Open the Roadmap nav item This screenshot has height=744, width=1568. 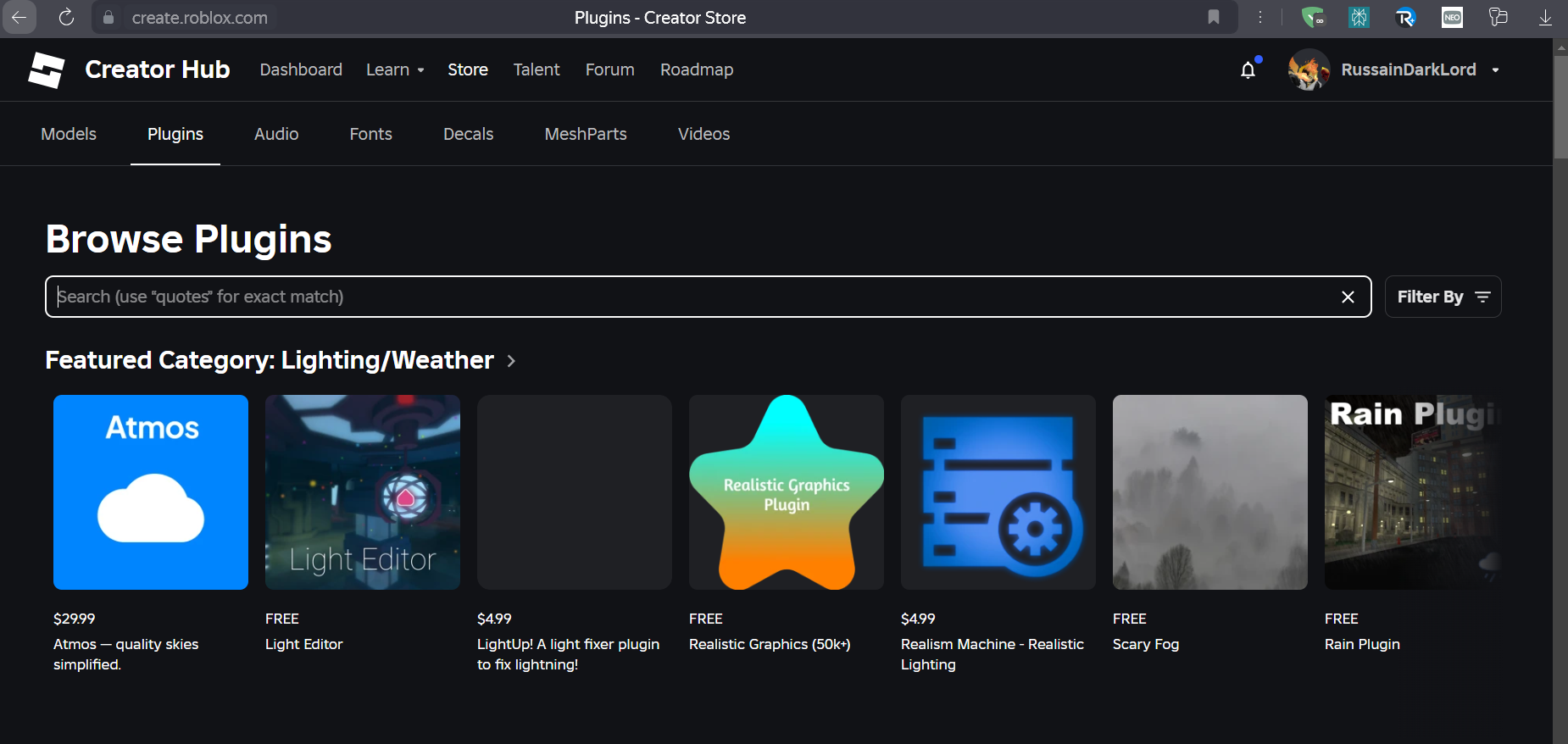(697, 69)
